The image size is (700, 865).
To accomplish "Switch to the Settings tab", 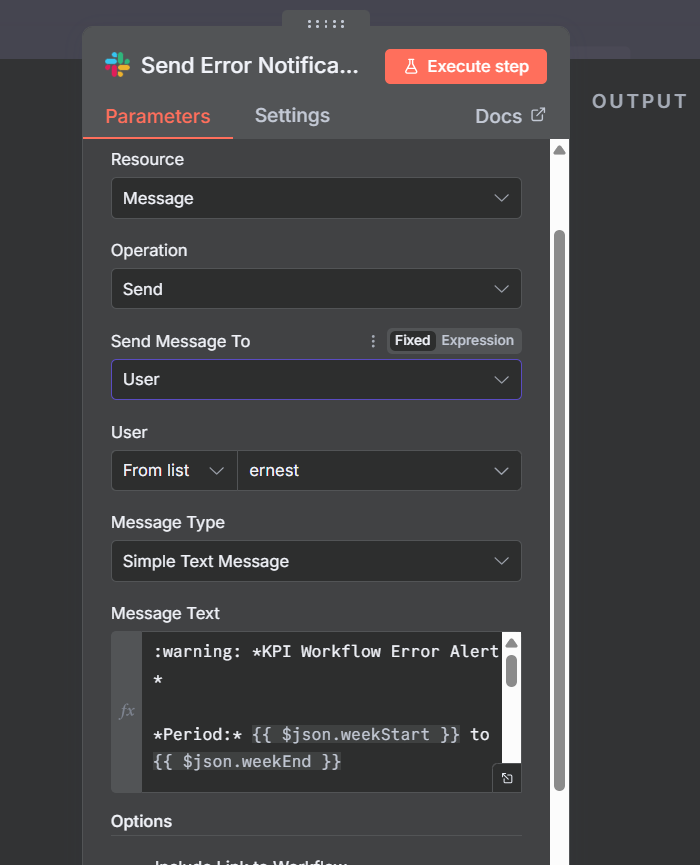I will point(292,115).
